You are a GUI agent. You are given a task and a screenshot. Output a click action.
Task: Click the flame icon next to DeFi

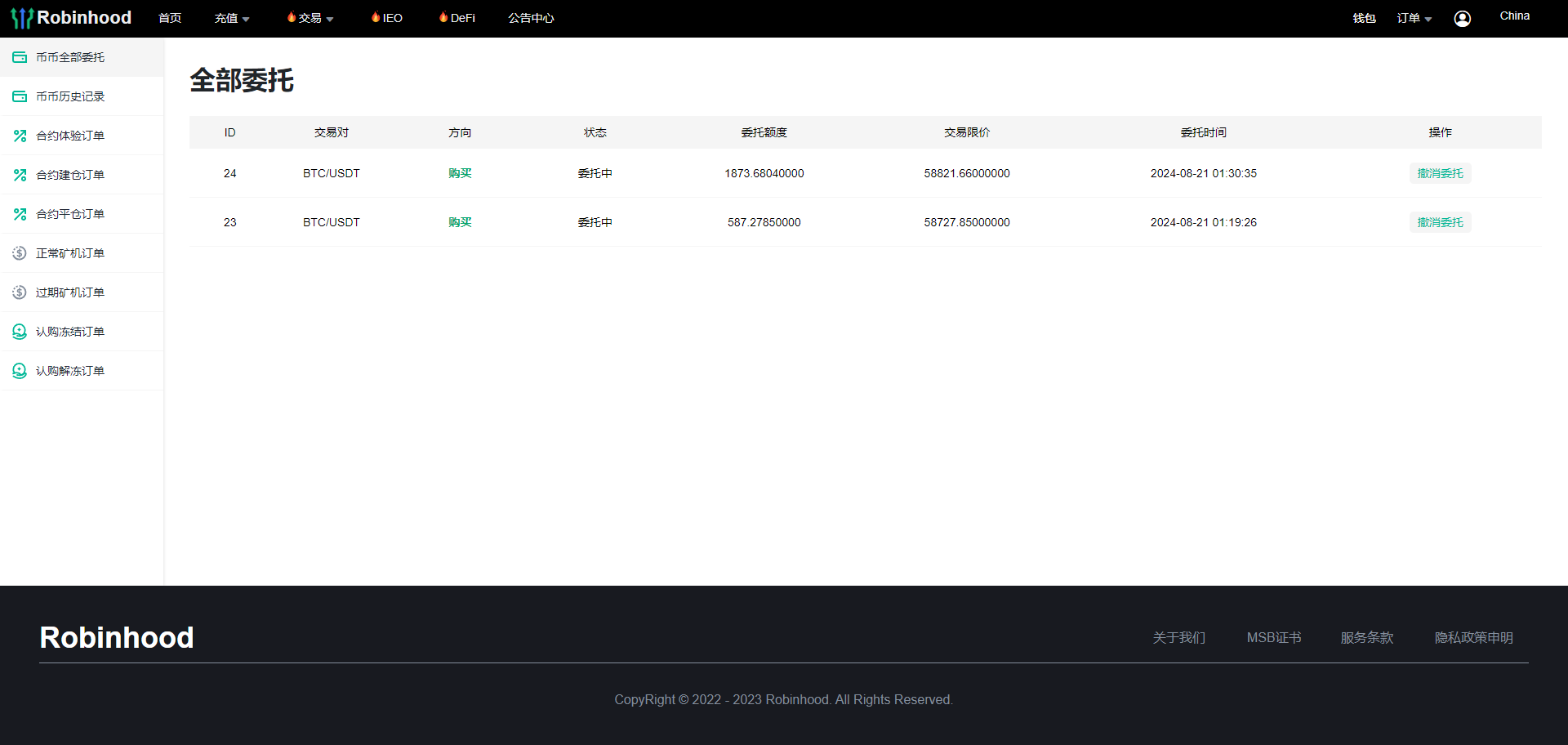pyautogui.click(x=443, y=17)
